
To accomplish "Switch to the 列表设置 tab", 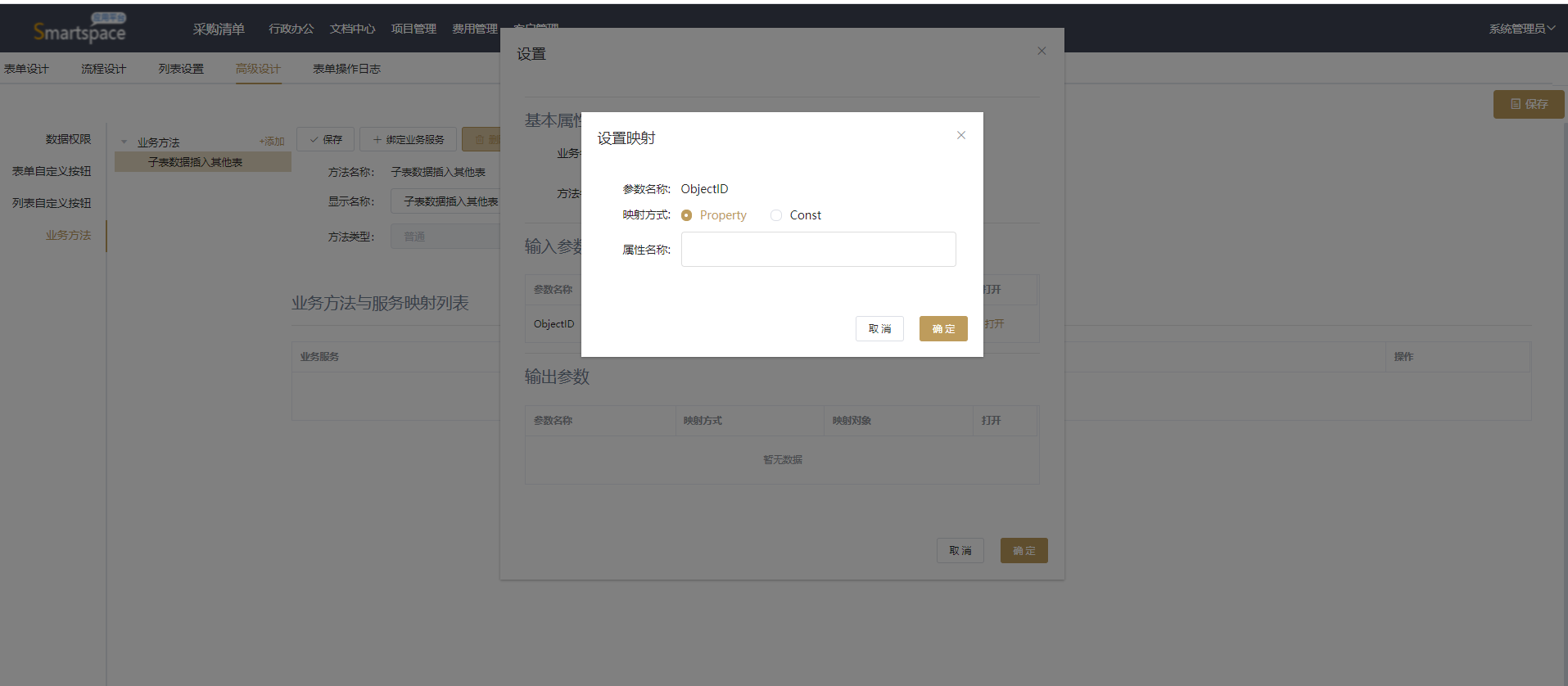I will 181,69.
